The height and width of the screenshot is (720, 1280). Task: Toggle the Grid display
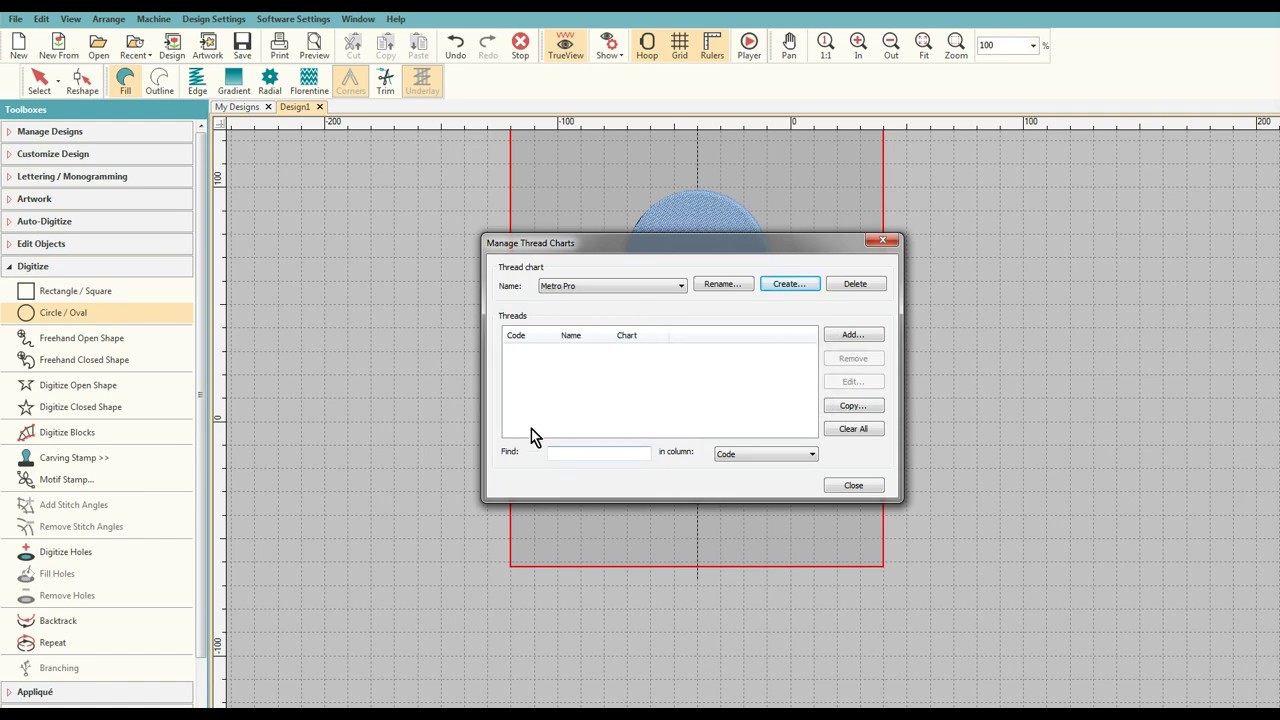[x=679, y=46]
